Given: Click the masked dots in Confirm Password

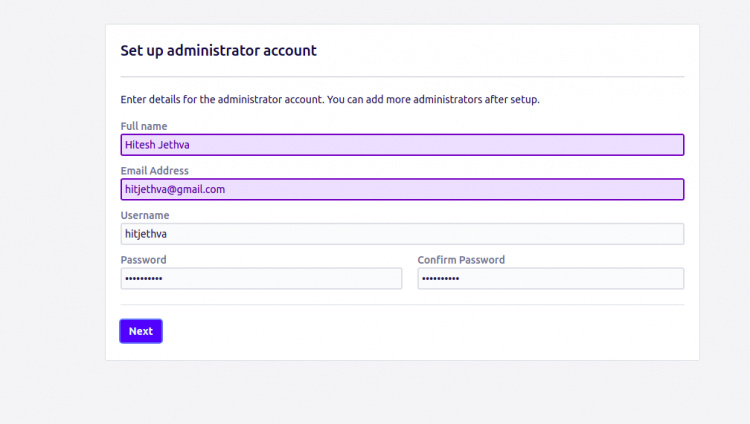Looking at the screenshot, I should 440,278.
